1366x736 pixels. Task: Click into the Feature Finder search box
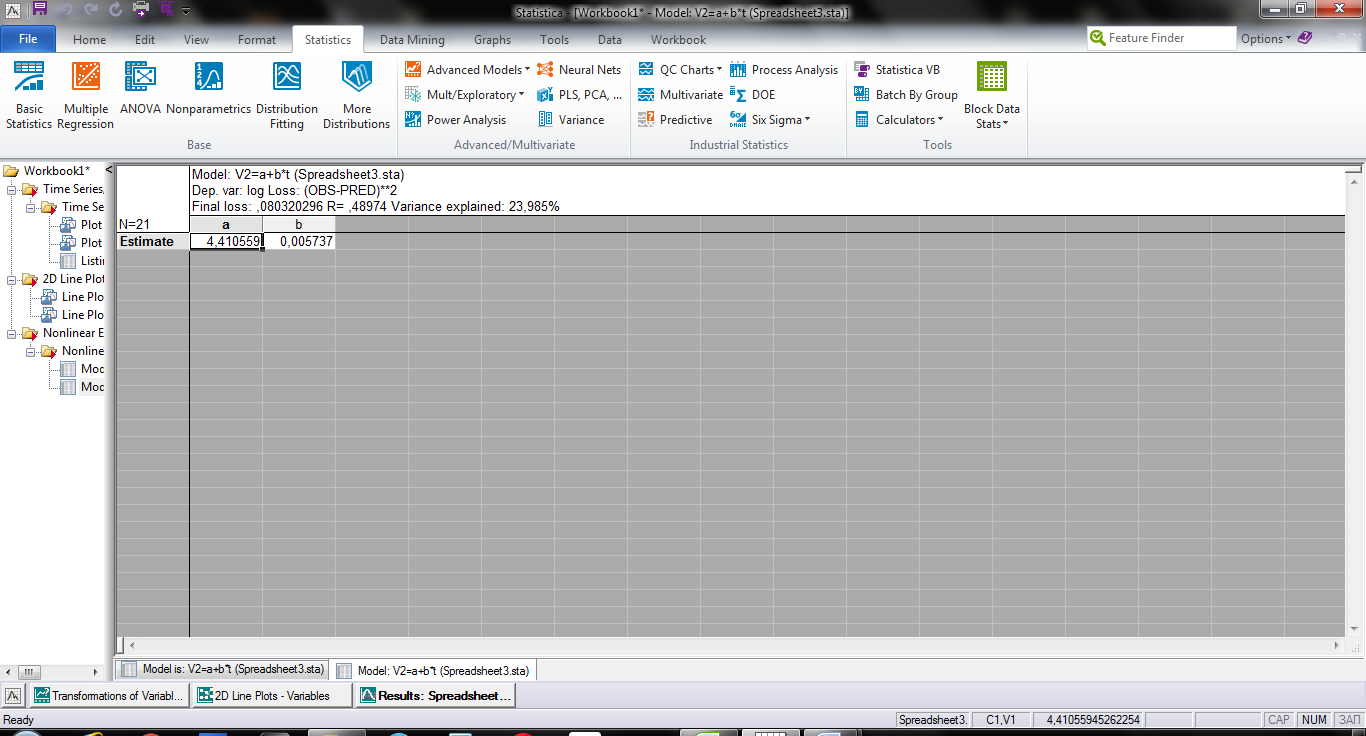pos(1162,38)
